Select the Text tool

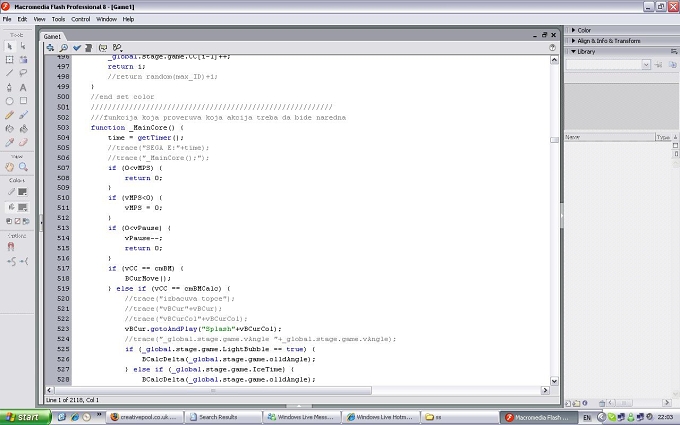coord(23,88)
